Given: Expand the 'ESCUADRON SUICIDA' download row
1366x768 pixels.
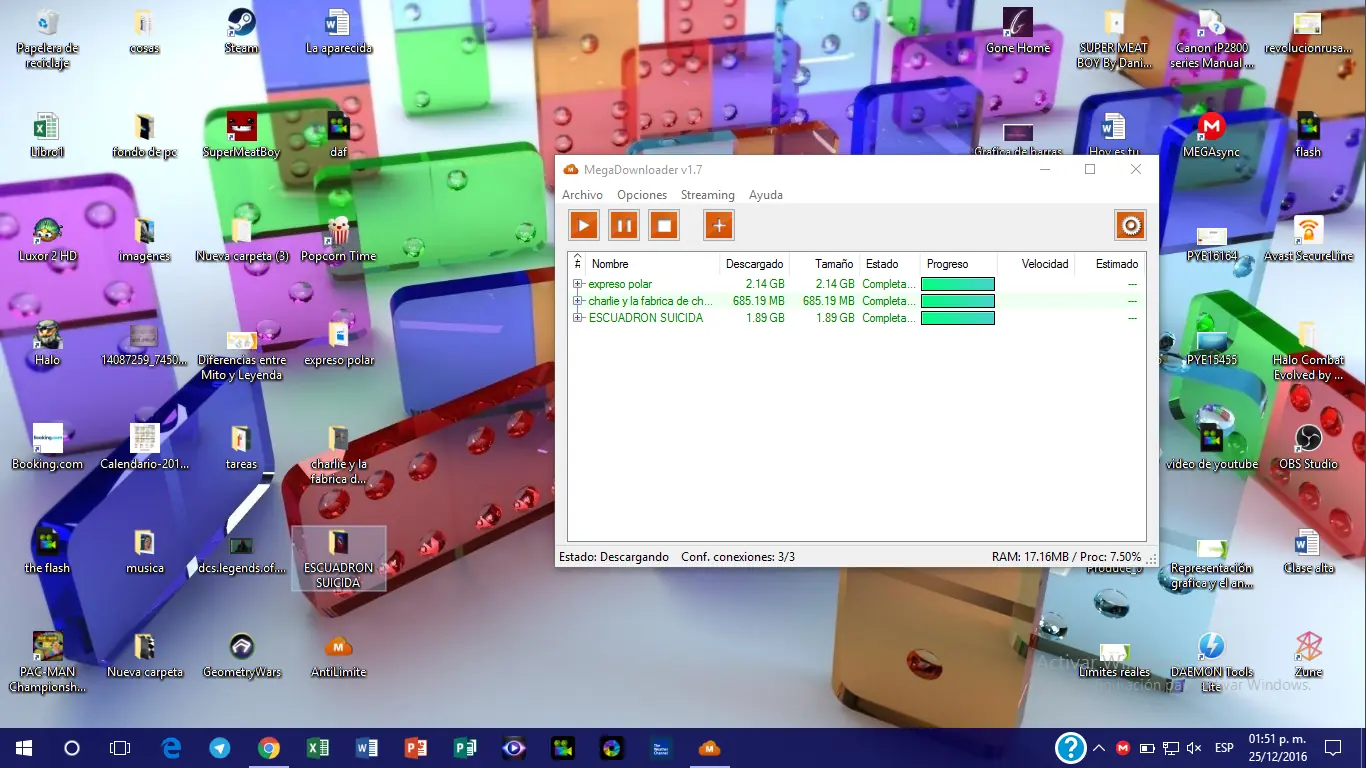Looking at the screenshot, I should (577, 318).
